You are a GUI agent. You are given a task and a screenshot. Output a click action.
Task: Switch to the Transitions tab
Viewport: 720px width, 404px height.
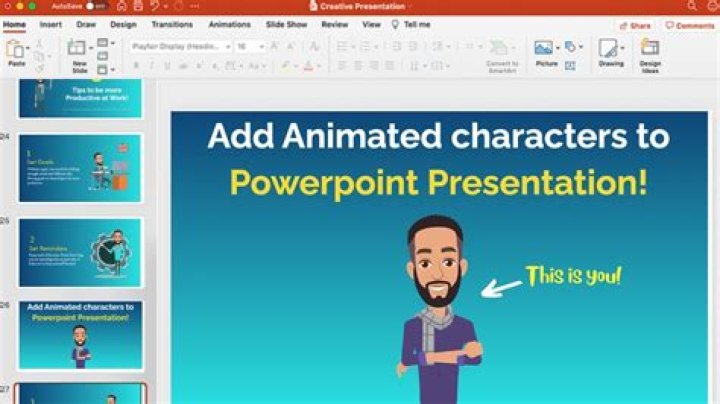tap(172, 24)
